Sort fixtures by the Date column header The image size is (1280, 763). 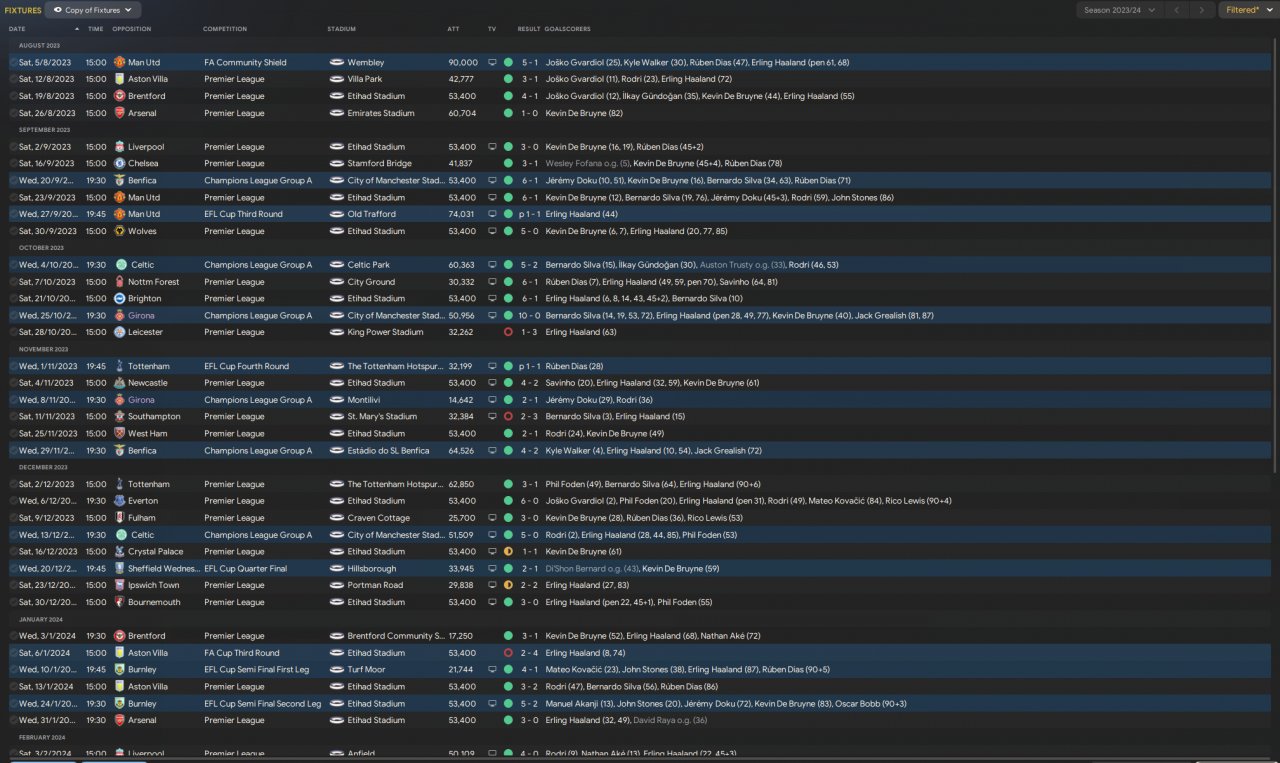tap(17, 29)
